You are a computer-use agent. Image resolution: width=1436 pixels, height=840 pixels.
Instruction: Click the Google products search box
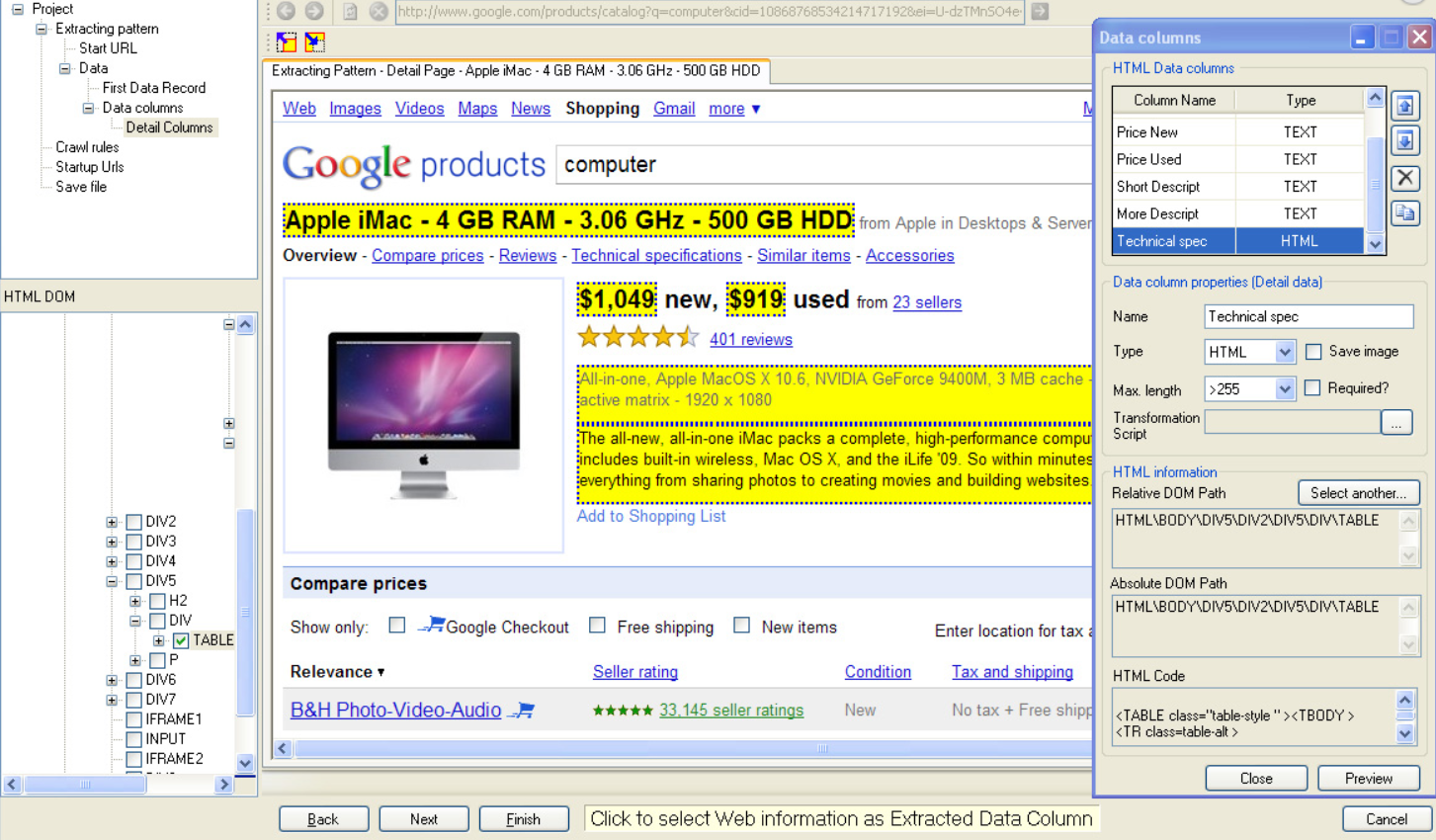[824, 165]
